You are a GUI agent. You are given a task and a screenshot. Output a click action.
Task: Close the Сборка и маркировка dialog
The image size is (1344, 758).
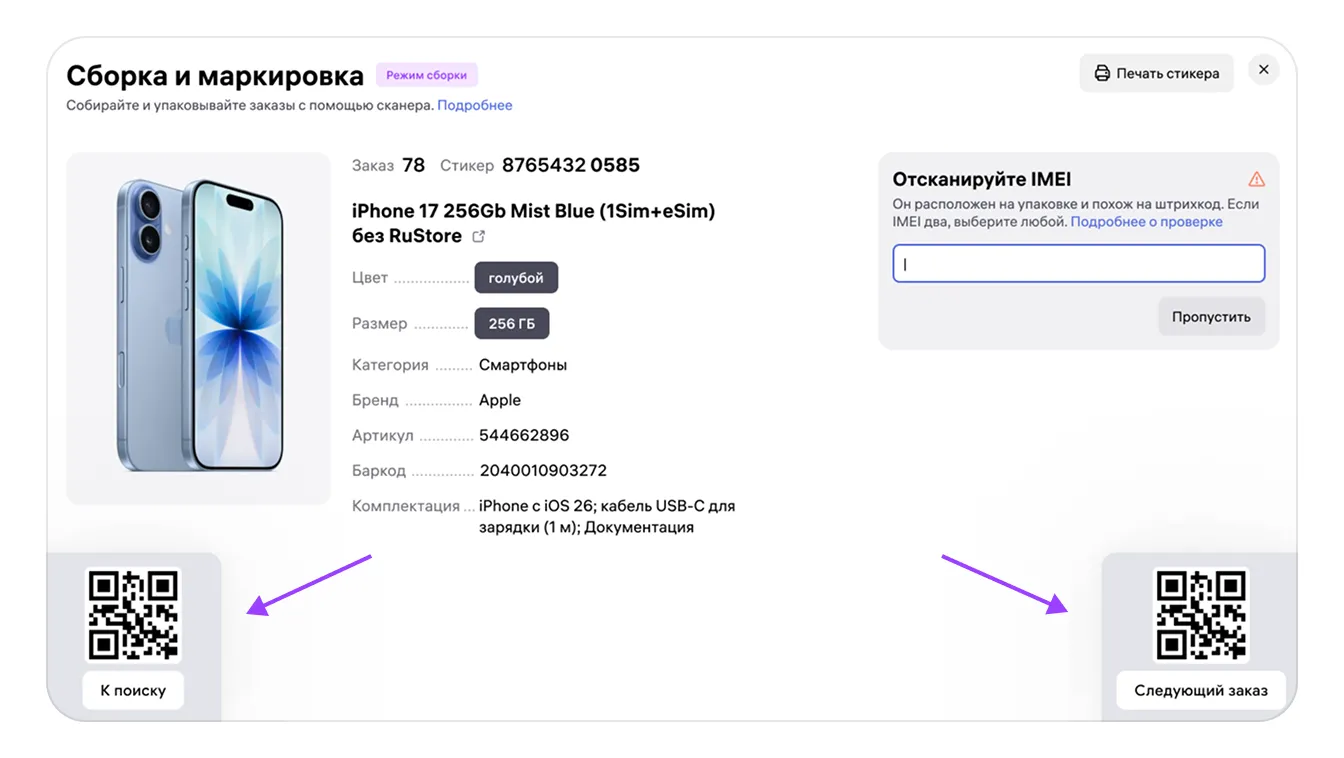(x=1264, y=70)
